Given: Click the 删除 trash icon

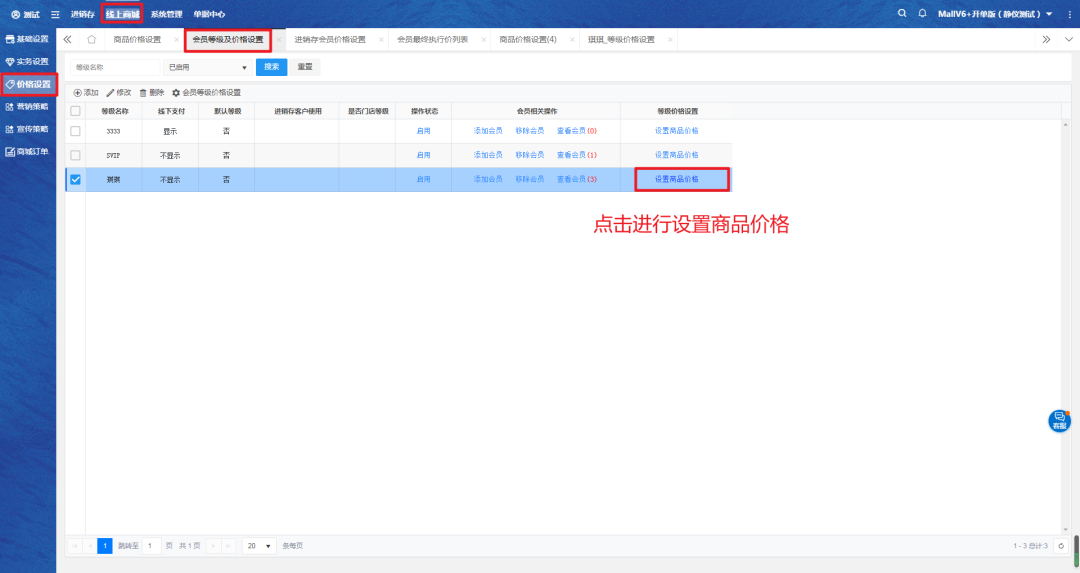Looking at the screenshot, I should [x=143, y=92].
